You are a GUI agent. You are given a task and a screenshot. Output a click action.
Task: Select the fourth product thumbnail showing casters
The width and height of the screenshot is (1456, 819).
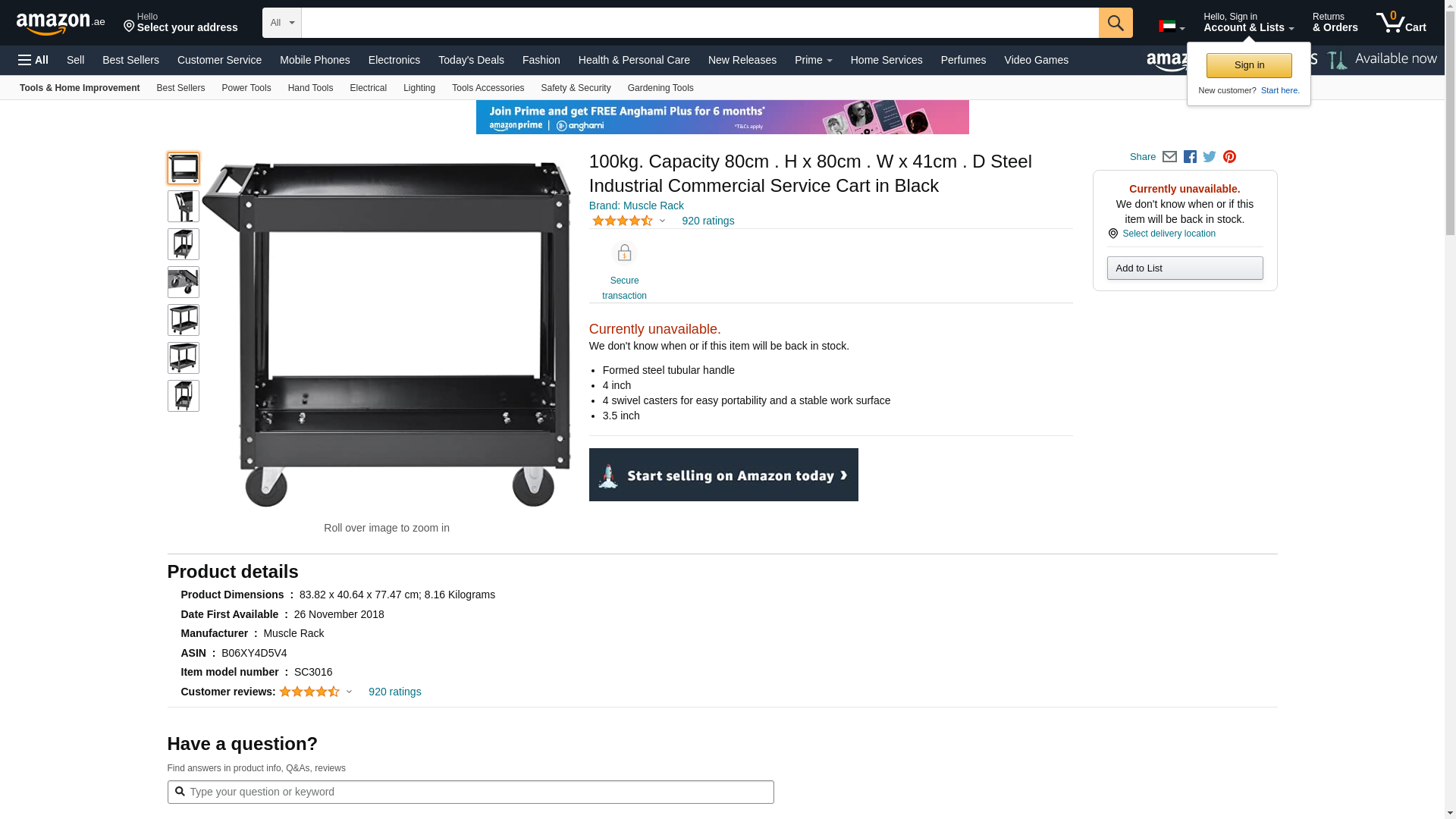coord(183,282)
